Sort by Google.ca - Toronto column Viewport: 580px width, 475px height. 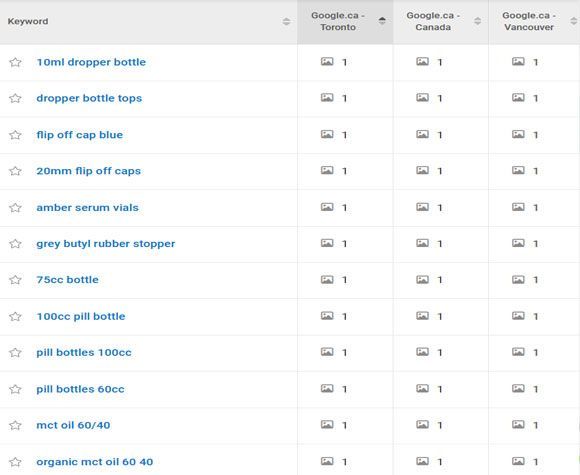point(382,21)
